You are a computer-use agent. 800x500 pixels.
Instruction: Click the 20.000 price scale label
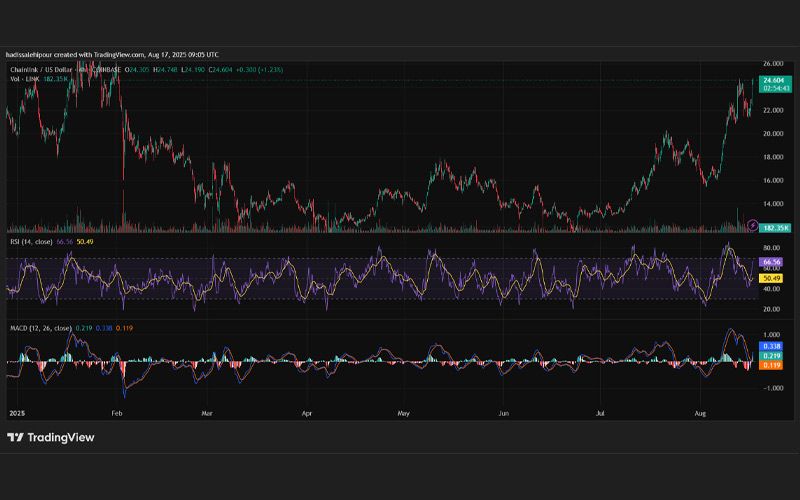[773, 134]
